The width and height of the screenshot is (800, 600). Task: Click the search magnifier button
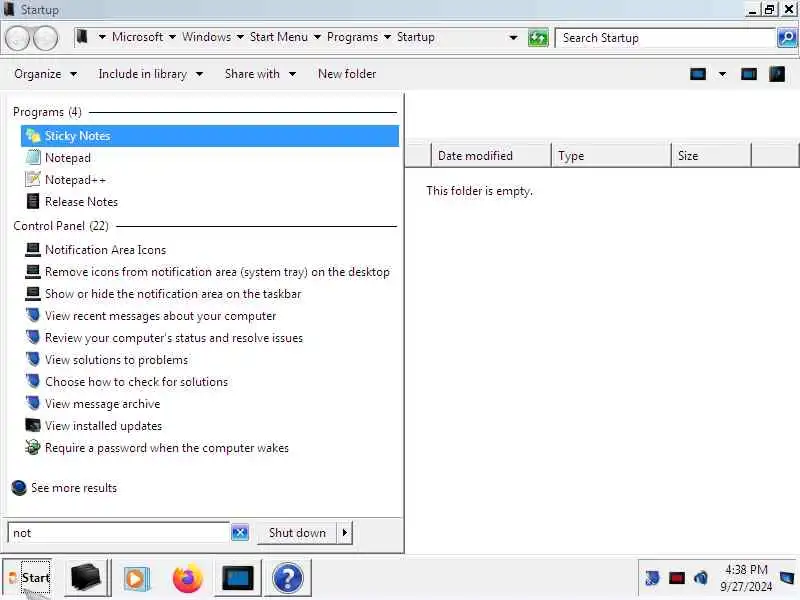click(787, 38)
